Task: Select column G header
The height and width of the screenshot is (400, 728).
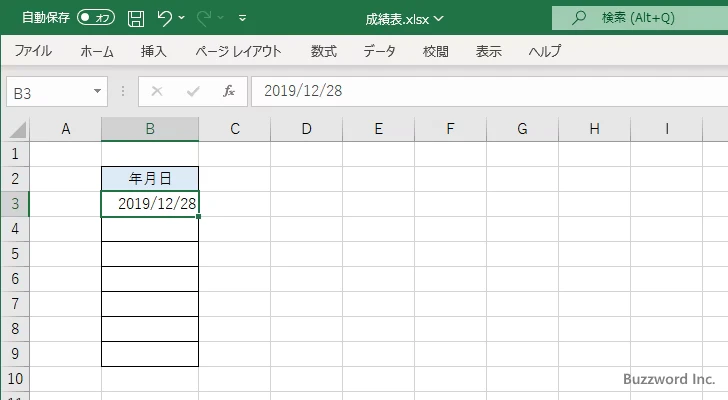Action: coord(522,129)
